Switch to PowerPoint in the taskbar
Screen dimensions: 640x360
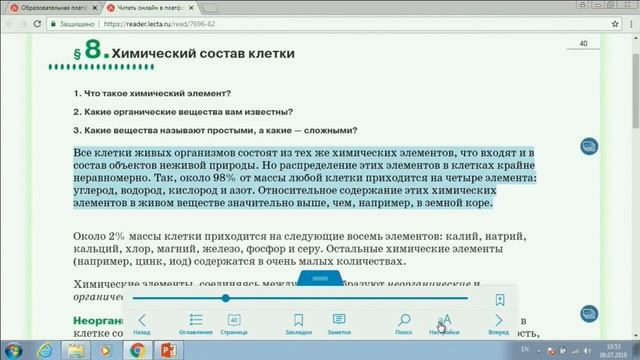pyautogui.click(x=168, y=351)
